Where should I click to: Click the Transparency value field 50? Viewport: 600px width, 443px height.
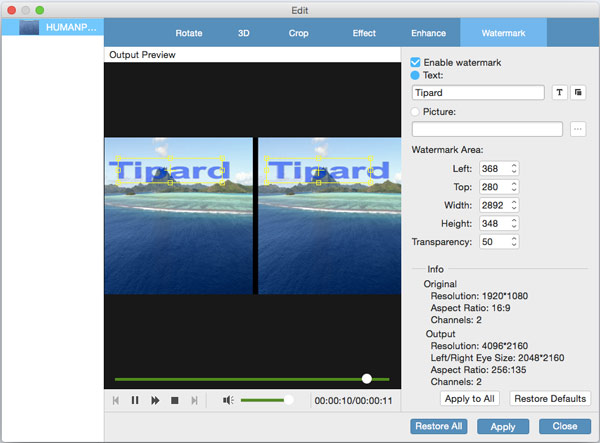pyautogui.click(x=494, y=242)
